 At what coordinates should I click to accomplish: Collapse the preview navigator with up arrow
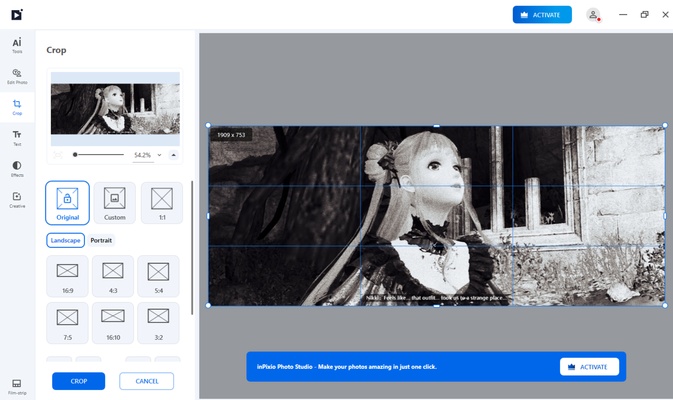pos(173,155)
